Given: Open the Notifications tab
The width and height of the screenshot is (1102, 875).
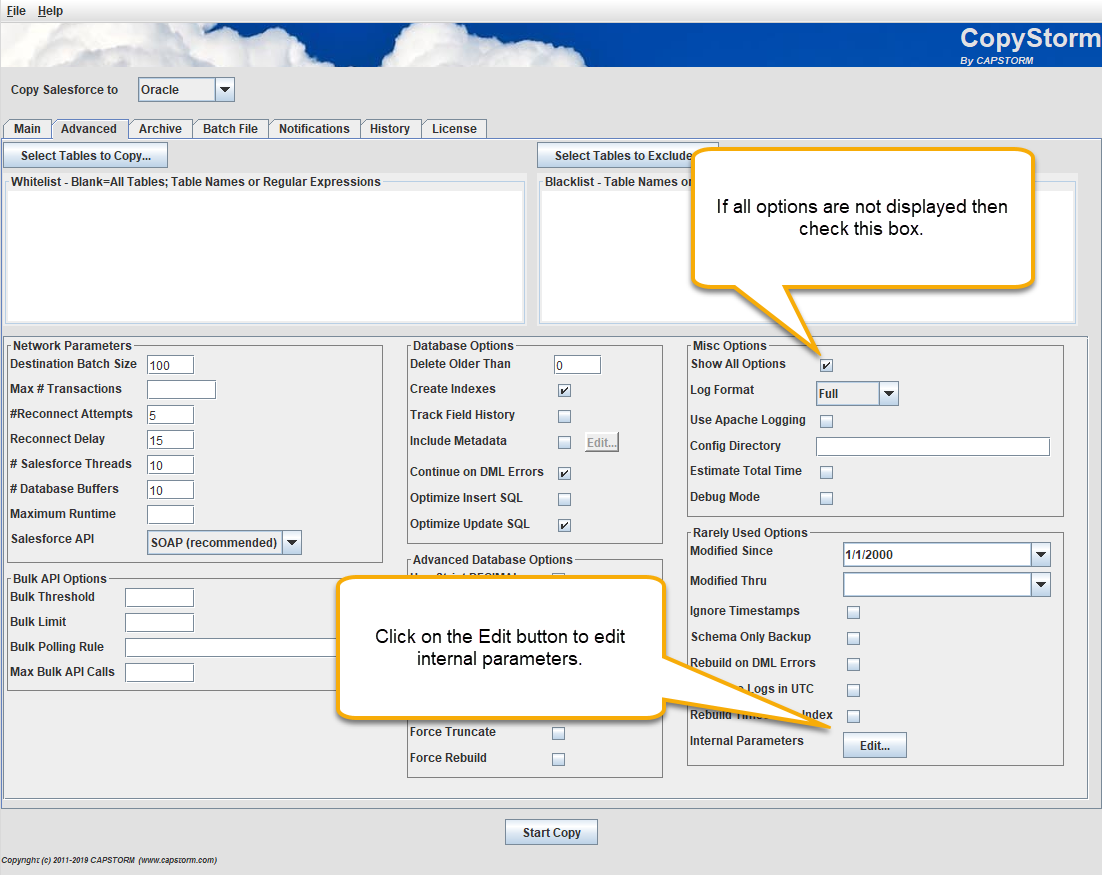Looking at the screenshot, I should (314, 129).
